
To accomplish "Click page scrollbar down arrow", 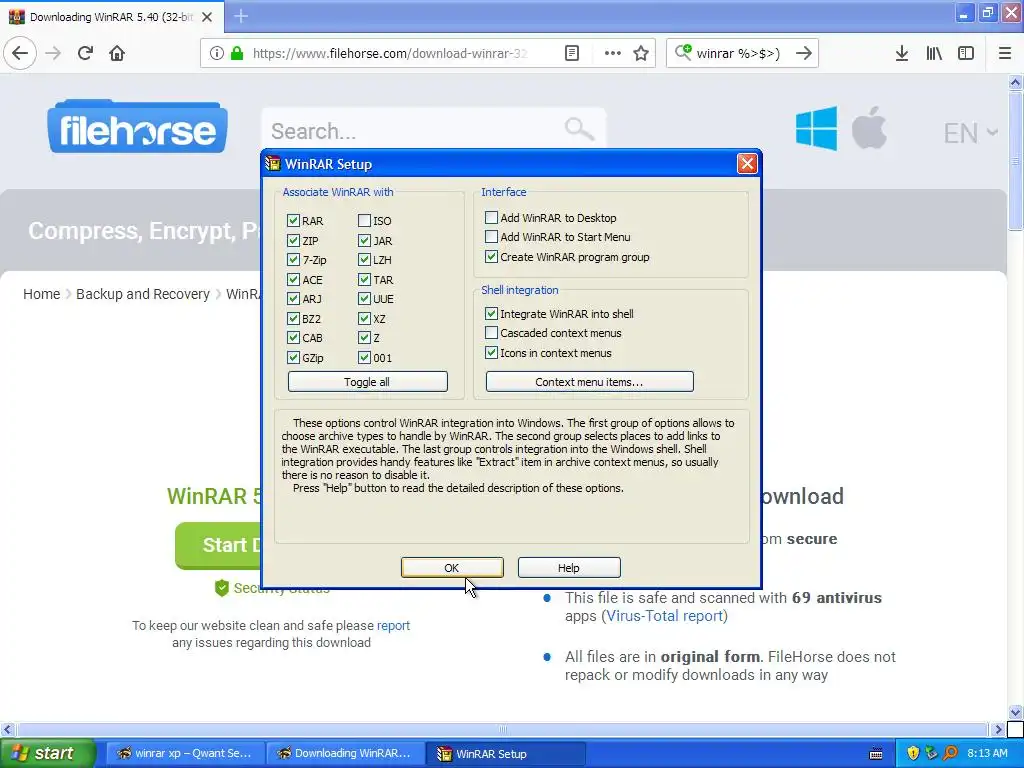I will pos(1015,712).
